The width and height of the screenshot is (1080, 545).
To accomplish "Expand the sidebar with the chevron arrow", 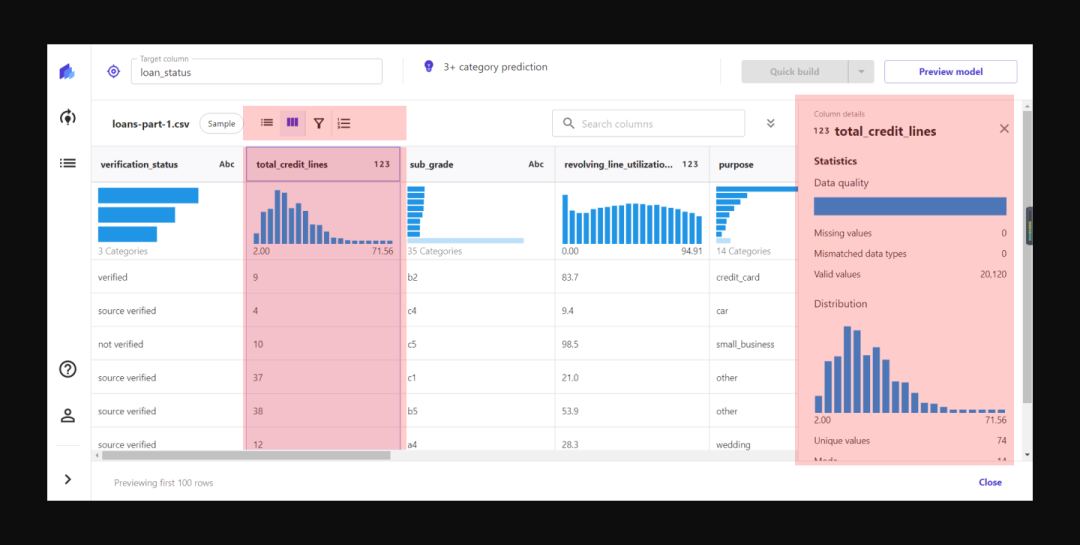I will (x=68, y=479).
